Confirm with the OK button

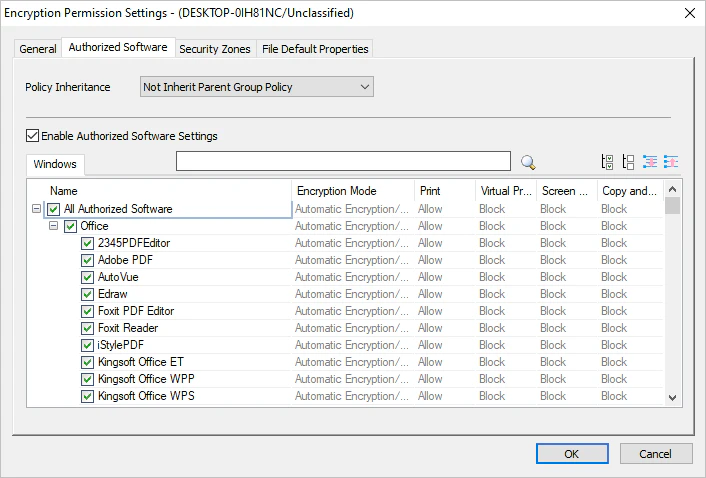(572, 454)
